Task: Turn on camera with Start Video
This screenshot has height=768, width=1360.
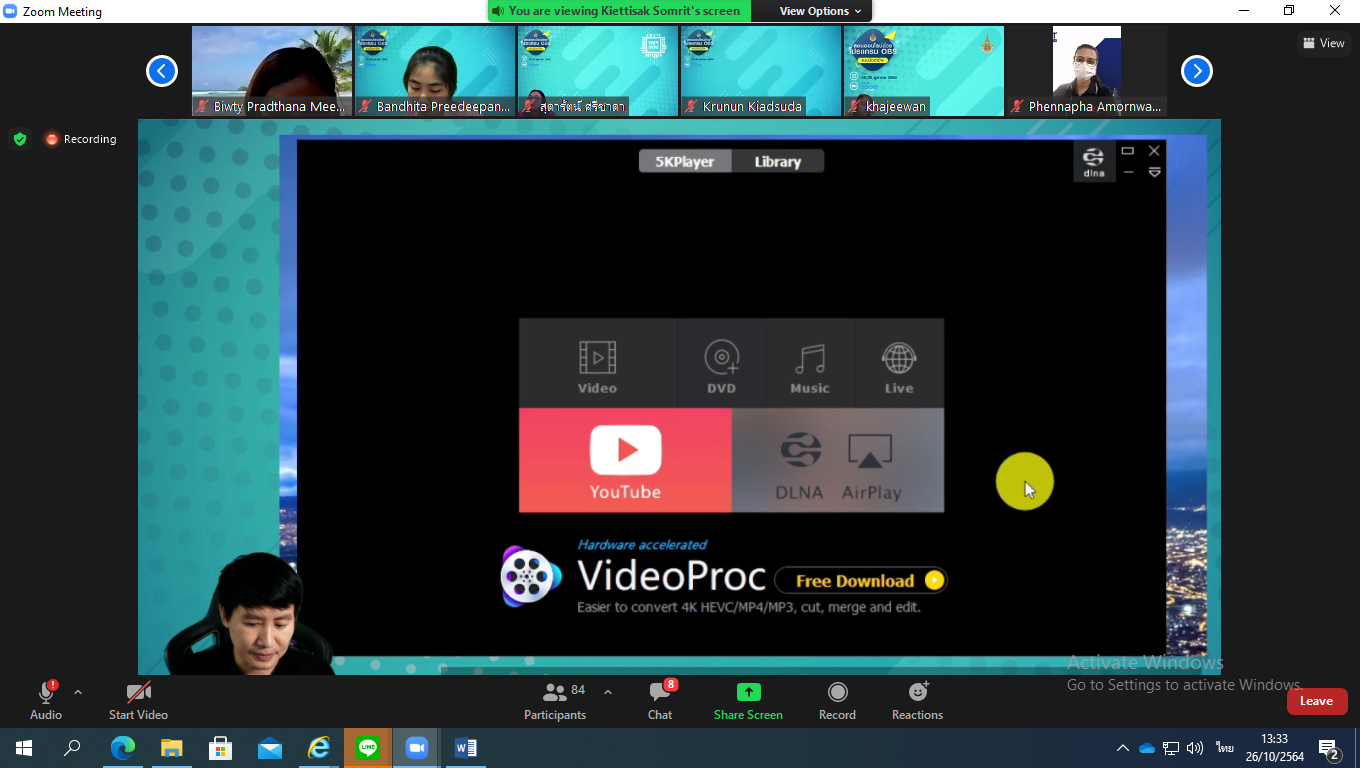Action: click(x=138, y=701)
